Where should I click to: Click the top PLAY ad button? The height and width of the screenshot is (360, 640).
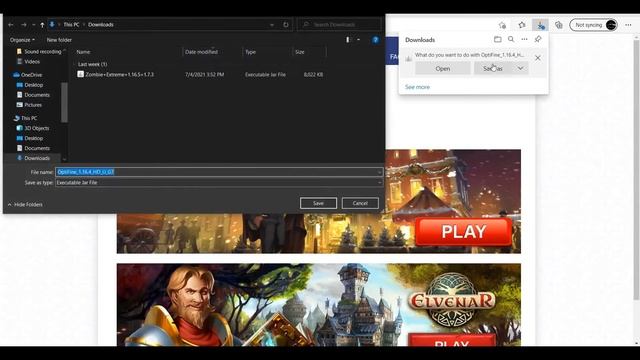point(464,232)
